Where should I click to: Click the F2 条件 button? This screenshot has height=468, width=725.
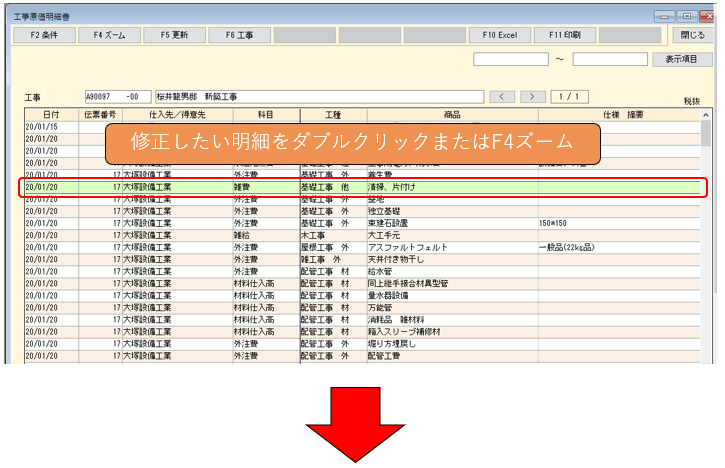[x=44, y=35]
